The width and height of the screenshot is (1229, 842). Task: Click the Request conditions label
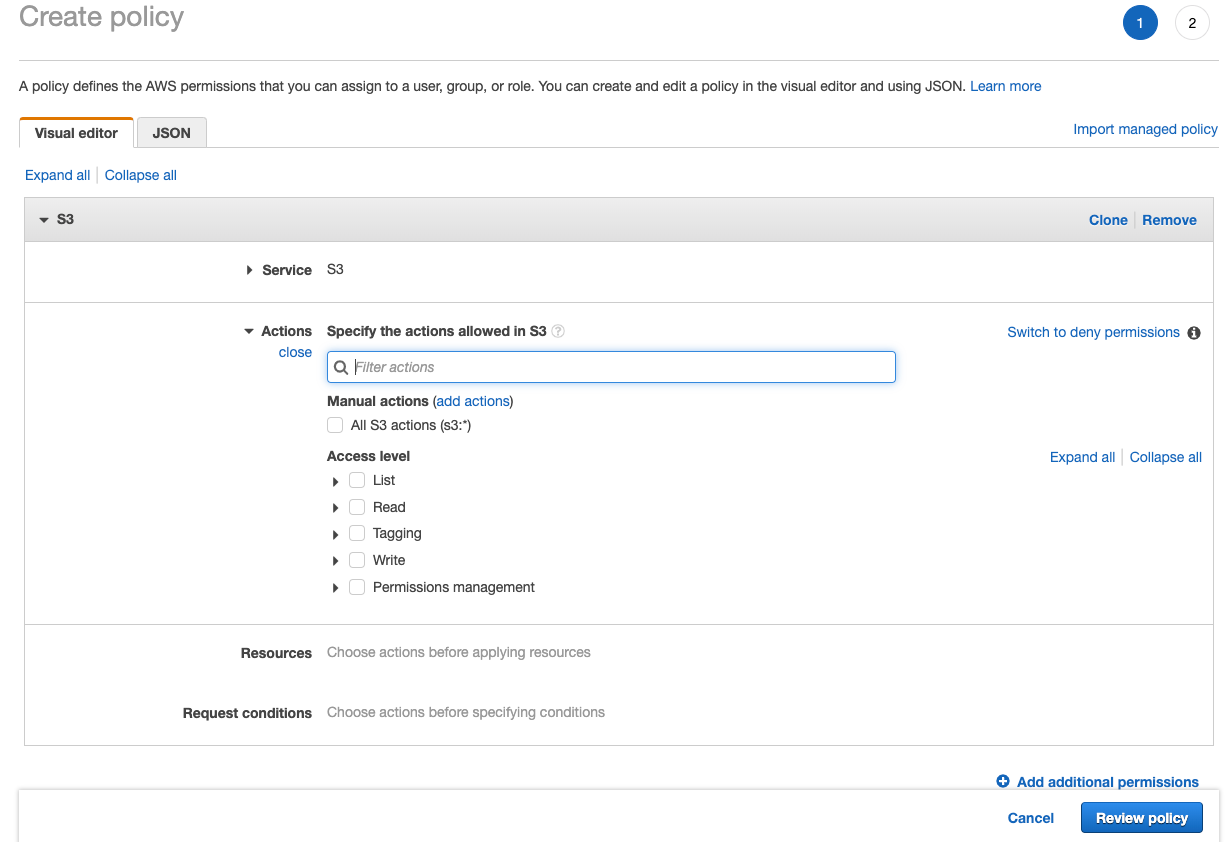point(247,713)
